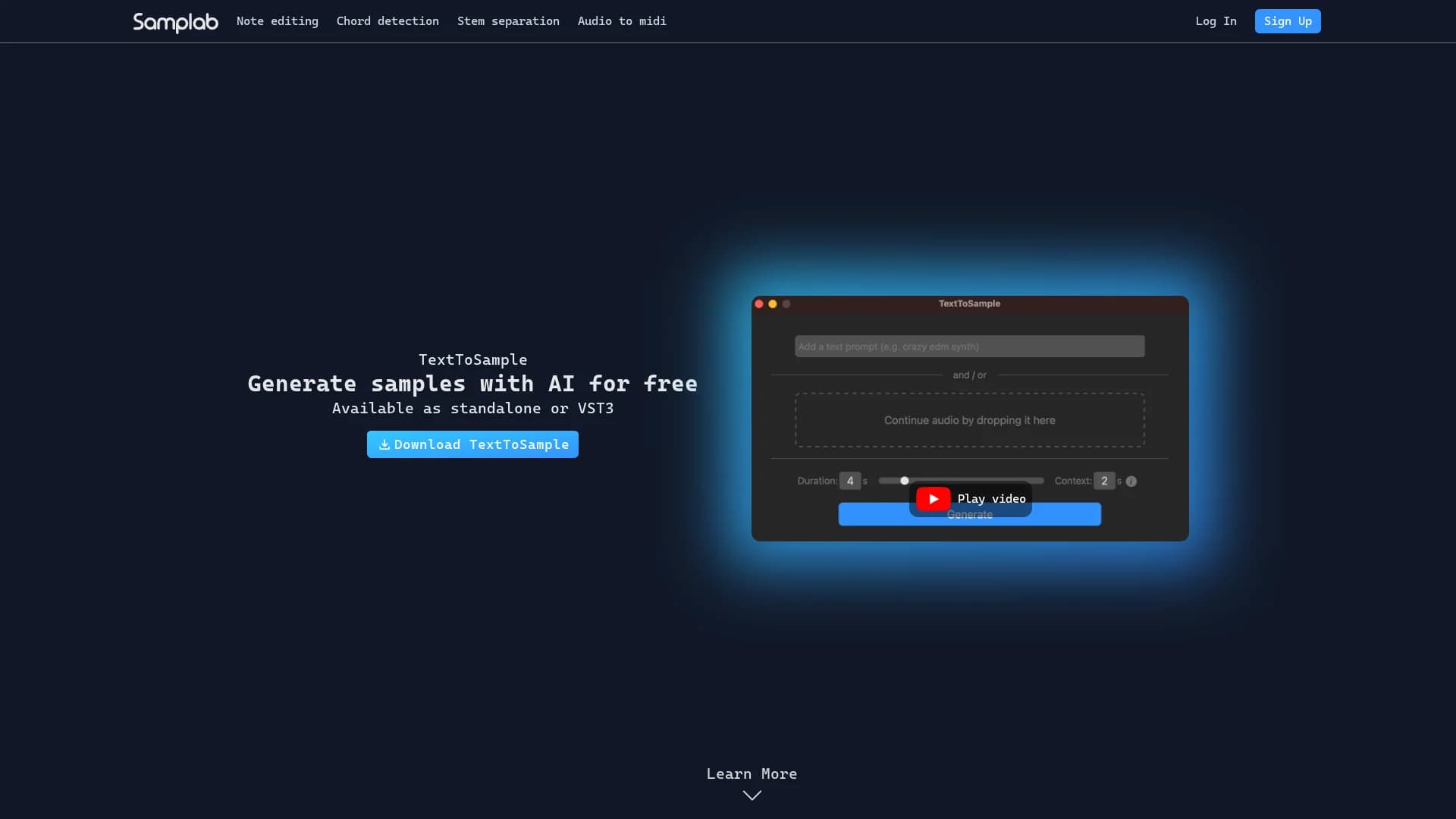Click the Sign Up button
Image resolution: width=1456 pixels, height=819 pixels.
coord(1288,21)
